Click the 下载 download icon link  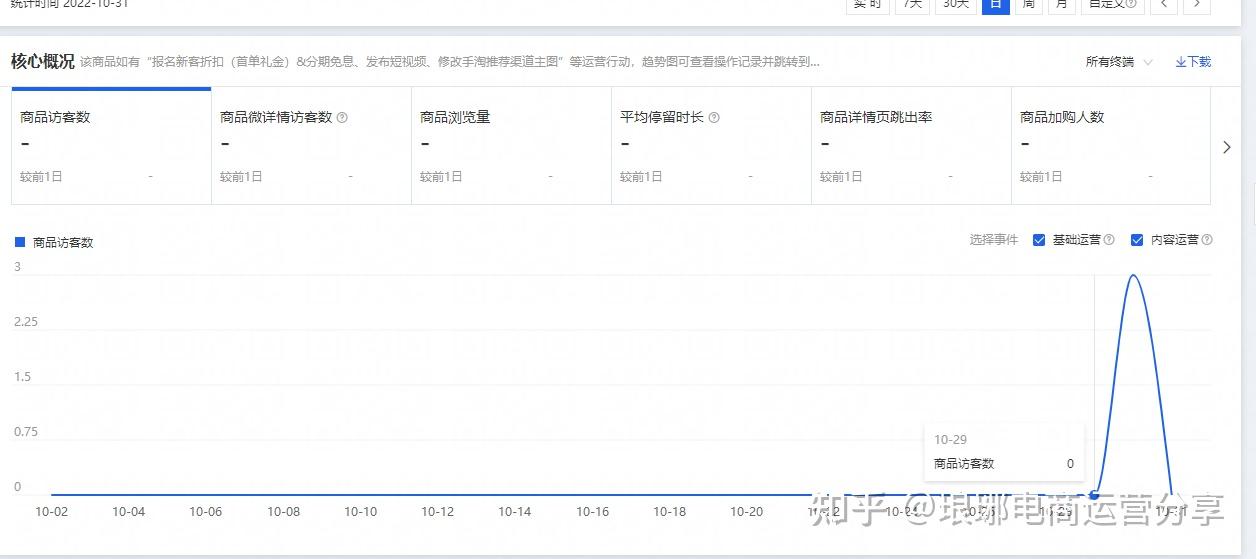click(x=1193, y=62)
